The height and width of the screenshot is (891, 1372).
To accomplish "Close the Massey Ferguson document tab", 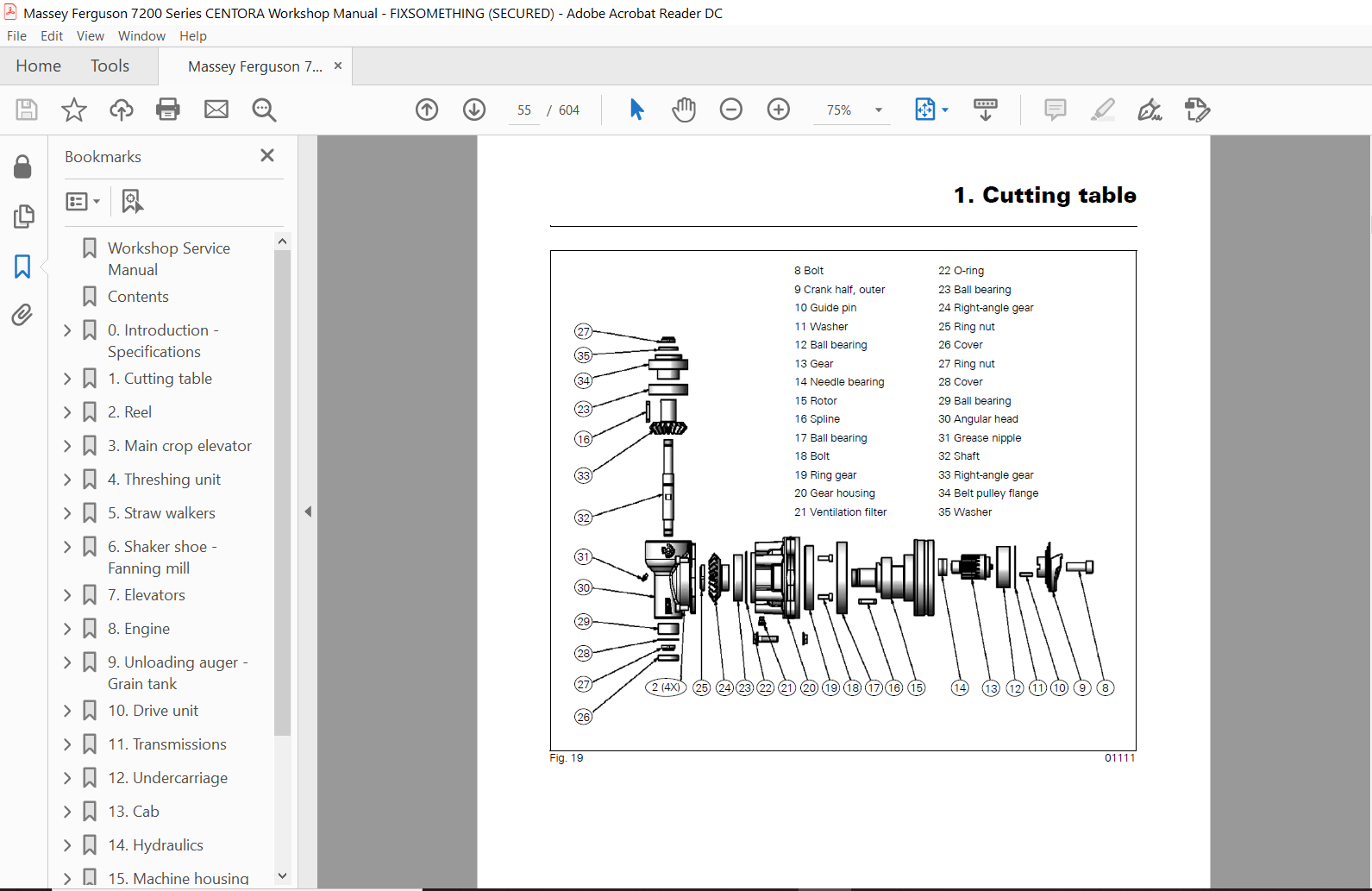I will coord(338,66).
